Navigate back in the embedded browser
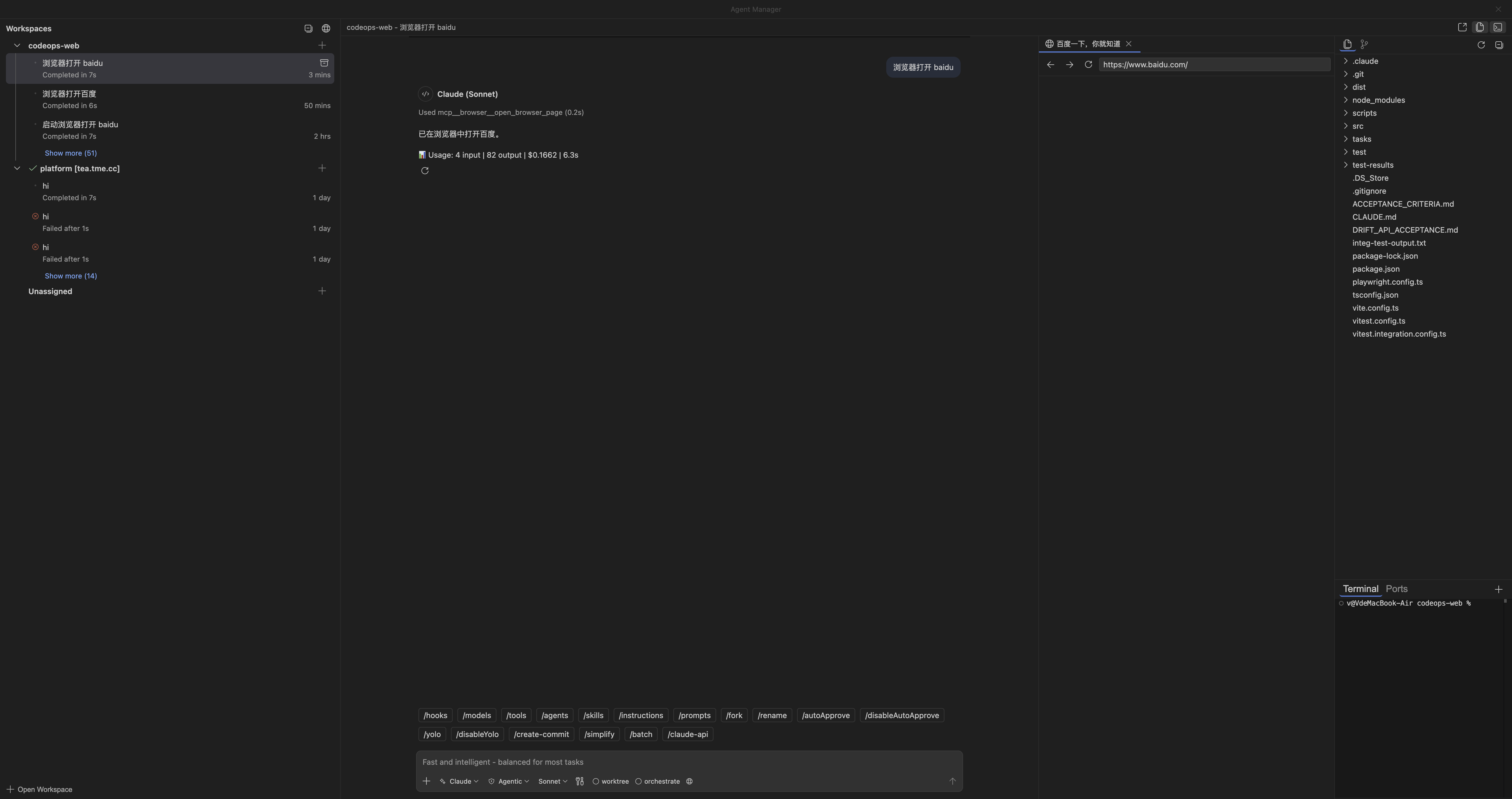This screenshot has height=799, width=1512. point(1050,65)
